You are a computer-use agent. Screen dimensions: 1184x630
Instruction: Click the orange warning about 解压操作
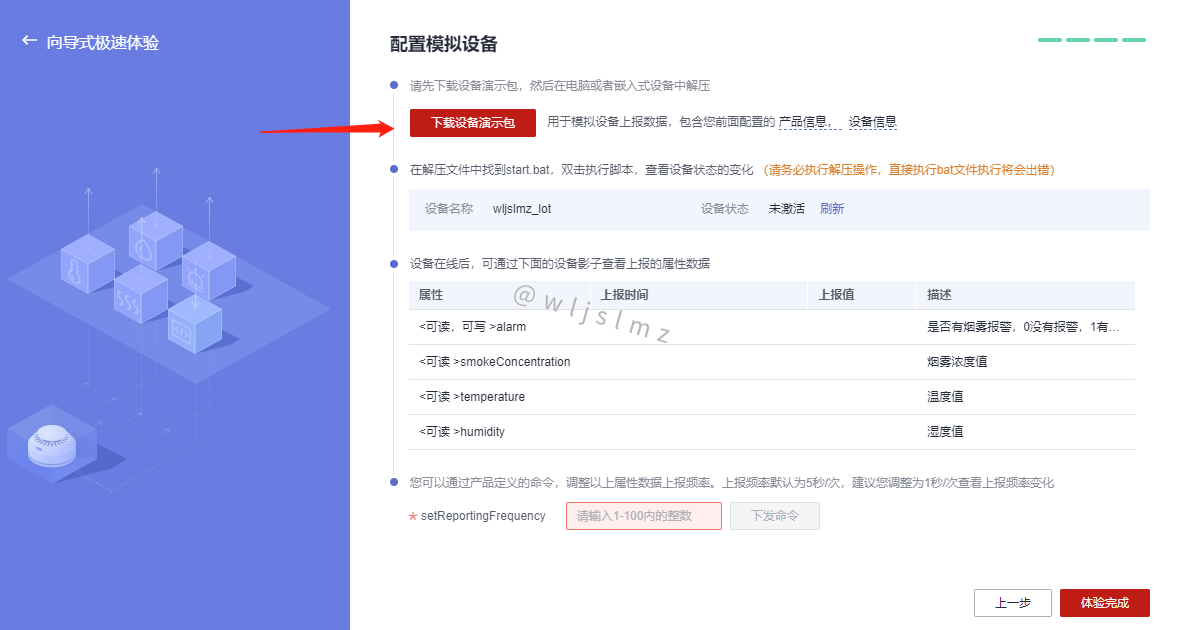[909, 170]
